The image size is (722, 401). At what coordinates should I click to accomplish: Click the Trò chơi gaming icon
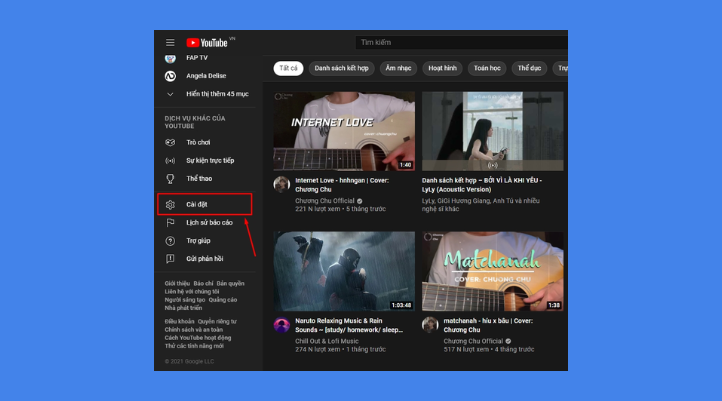click(170, 142)
